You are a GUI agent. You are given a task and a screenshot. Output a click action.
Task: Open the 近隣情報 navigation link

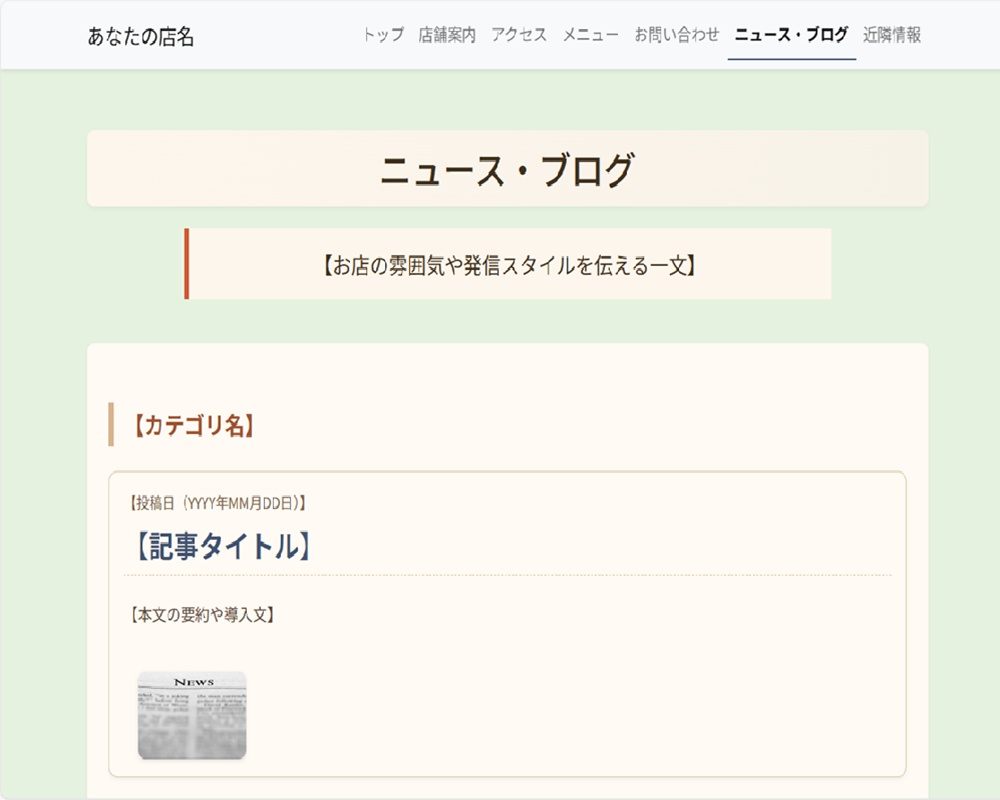[x=893, y=34]
